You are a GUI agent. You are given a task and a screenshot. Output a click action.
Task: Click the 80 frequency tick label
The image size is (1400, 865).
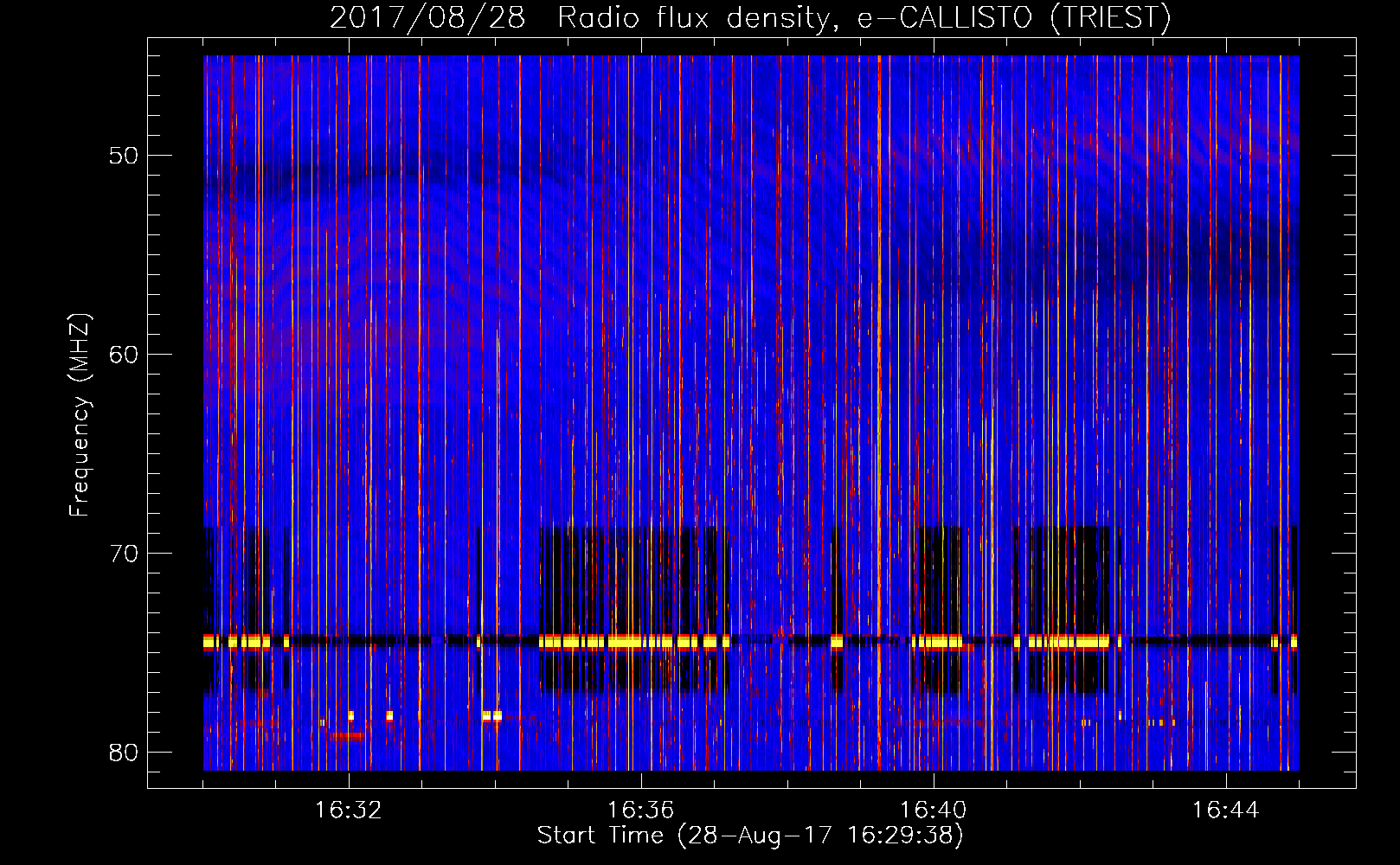[x=124, y=752]
